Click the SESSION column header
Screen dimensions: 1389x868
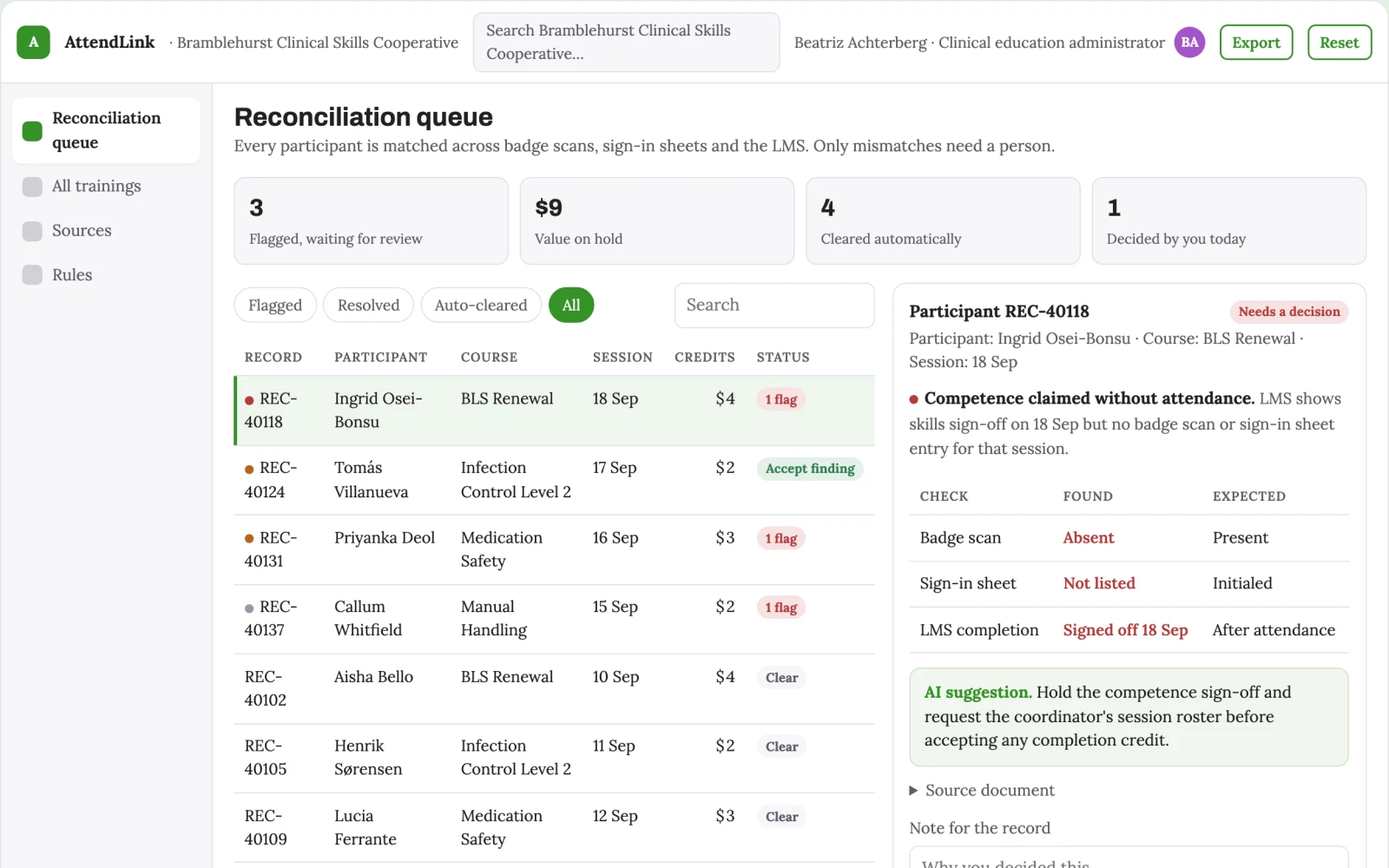pyautogui.click(x=622, y=358)
